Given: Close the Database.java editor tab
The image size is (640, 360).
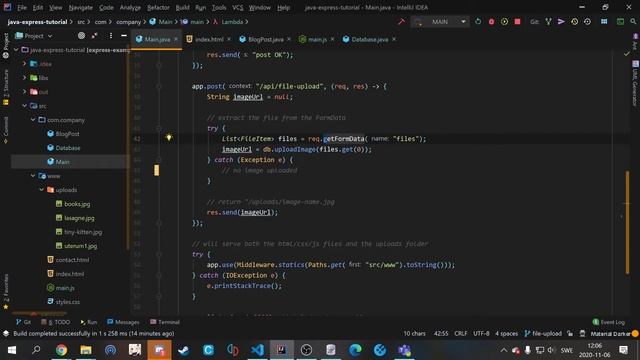Looking at the screenshot, I should click(394, 39).
